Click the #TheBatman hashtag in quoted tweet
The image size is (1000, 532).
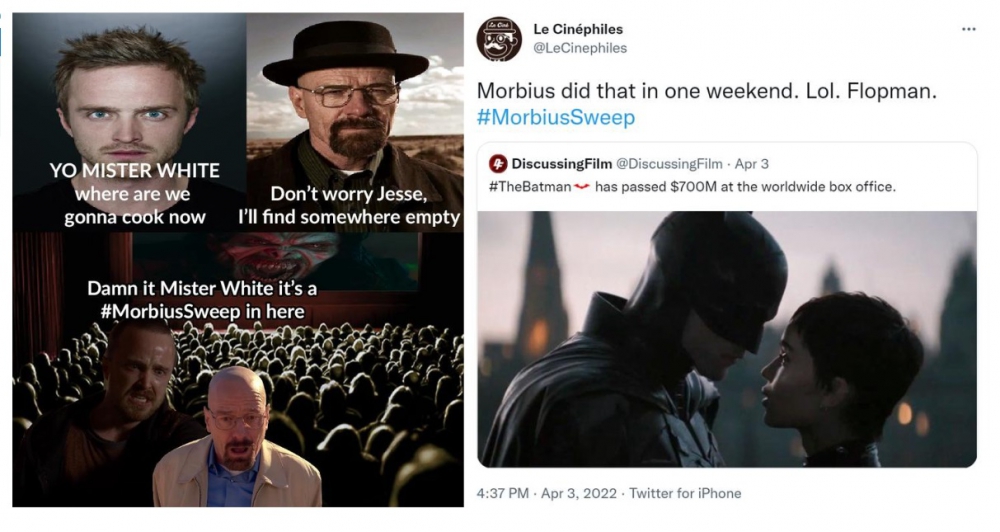530,187
